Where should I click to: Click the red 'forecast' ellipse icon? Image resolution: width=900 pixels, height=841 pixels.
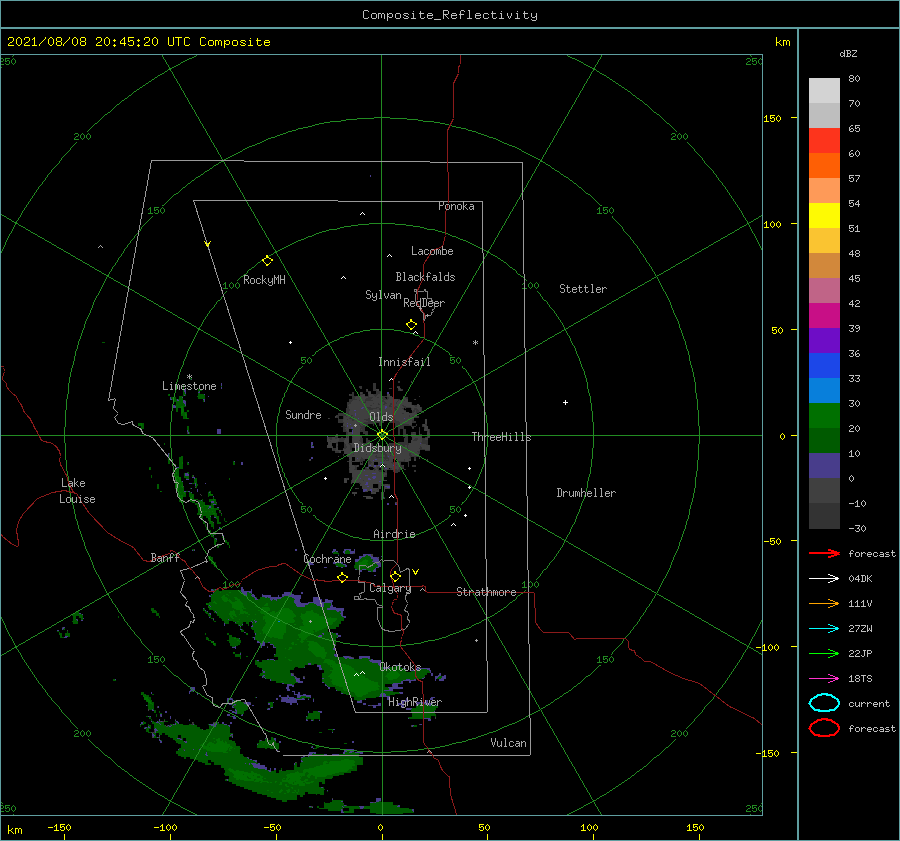824,728
